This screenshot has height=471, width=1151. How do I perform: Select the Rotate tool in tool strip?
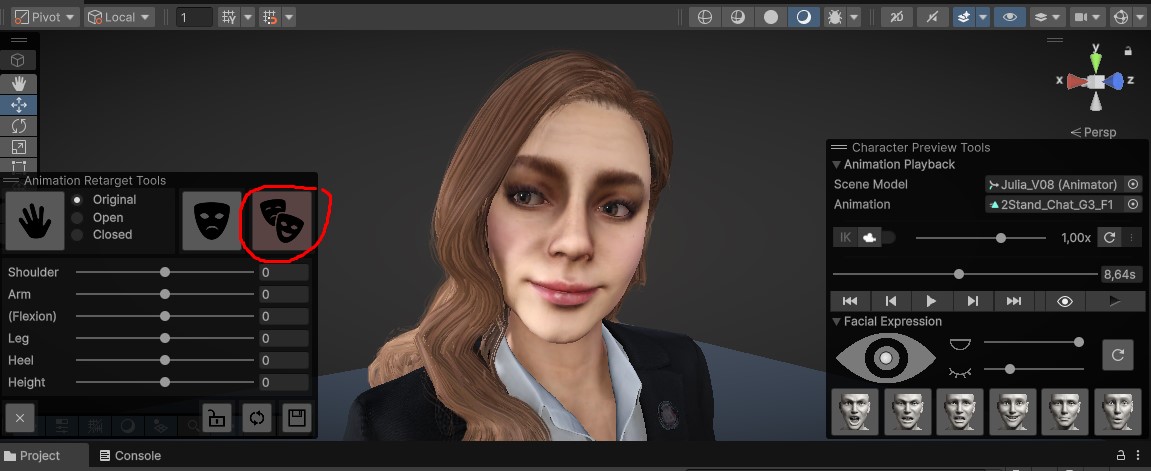[x=19, y=125]
